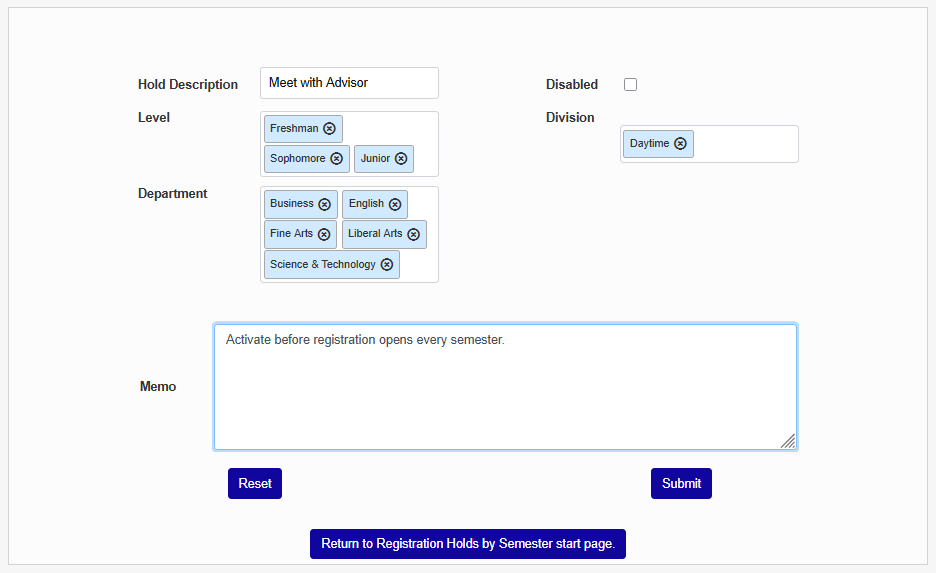Remove the Freshman level tag
The height and width of the screenshot is (573, 936).
pos(329,128)
